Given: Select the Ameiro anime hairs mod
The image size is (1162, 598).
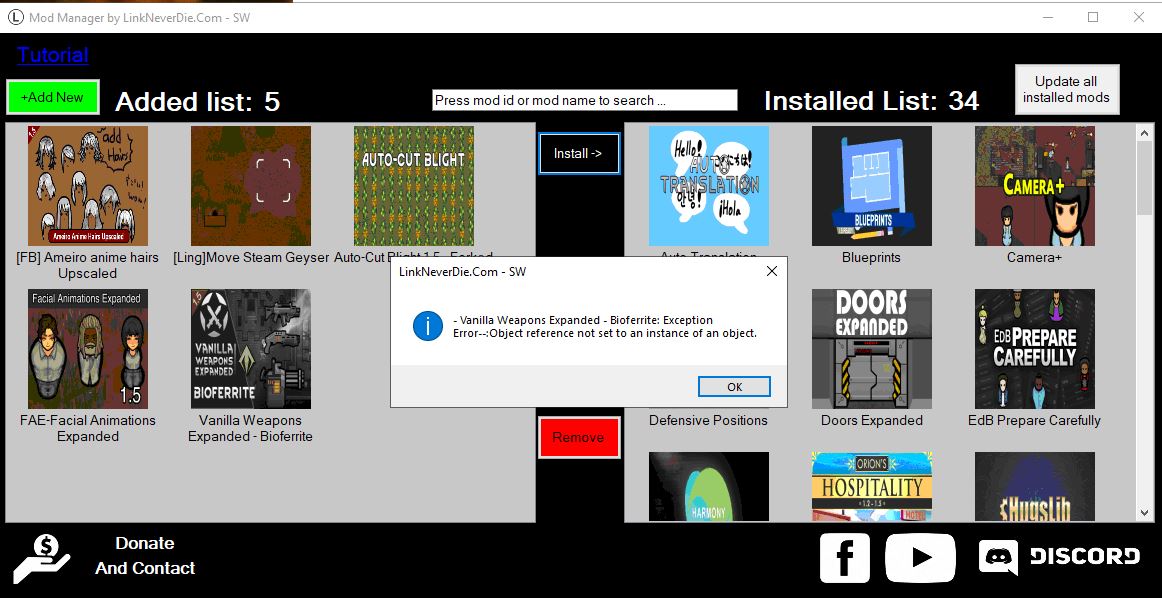Looking at the screenshot, I should (x=88, y=186).
